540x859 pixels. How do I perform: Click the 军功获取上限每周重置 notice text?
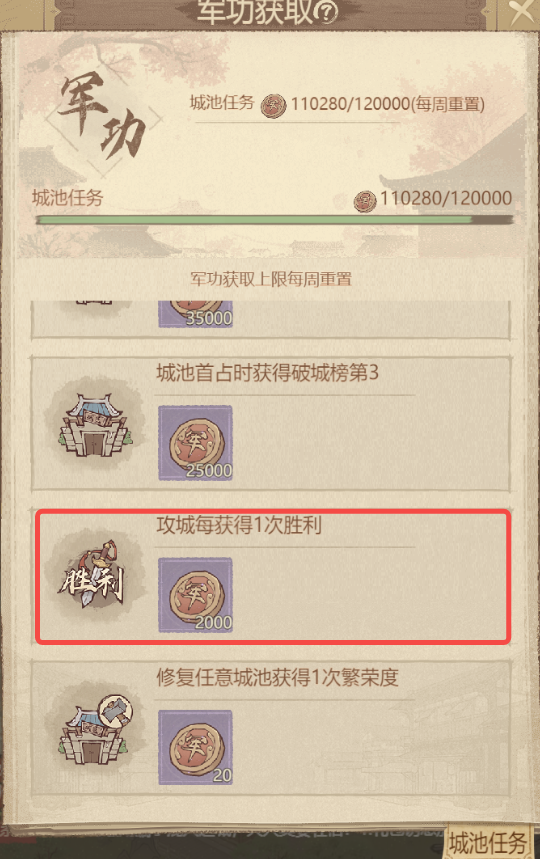(271, 279)
